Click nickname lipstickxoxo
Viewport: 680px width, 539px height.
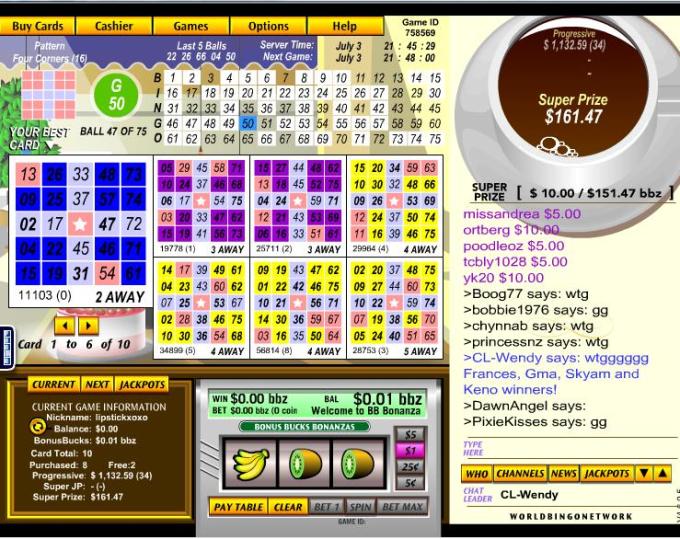click(x=121, y=418)
